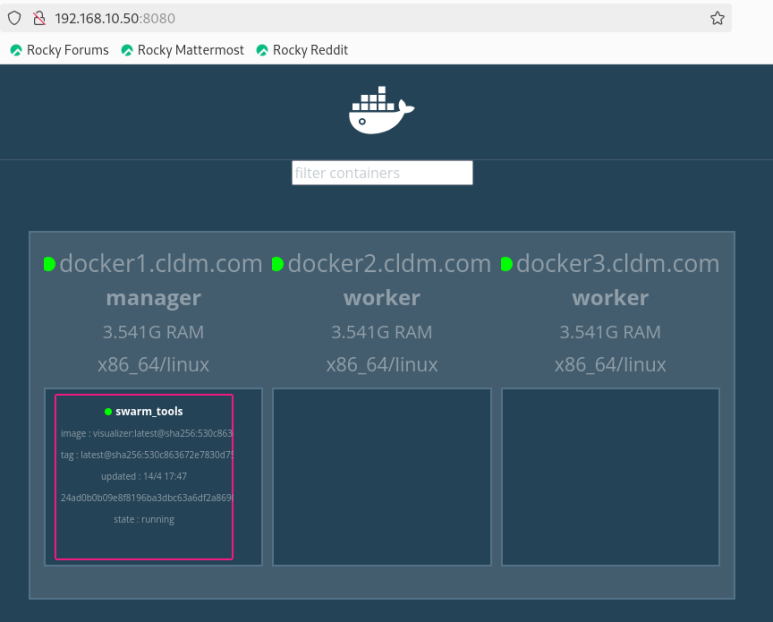Click x86_64/linux under docker2 node
773x622 pixels.
[382, 365]
